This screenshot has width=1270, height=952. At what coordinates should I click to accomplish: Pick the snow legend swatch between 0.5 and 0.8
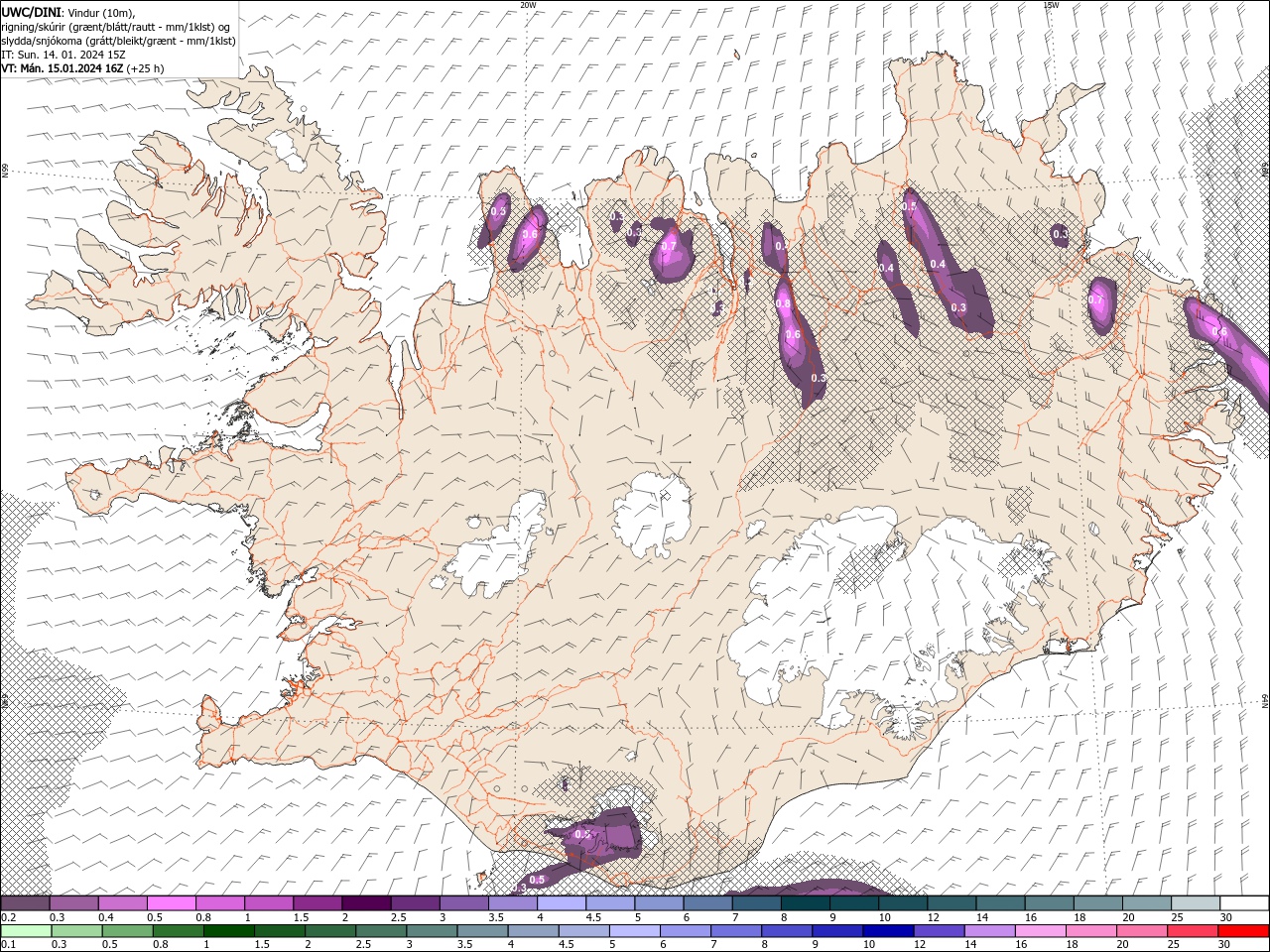pos(171,904)
